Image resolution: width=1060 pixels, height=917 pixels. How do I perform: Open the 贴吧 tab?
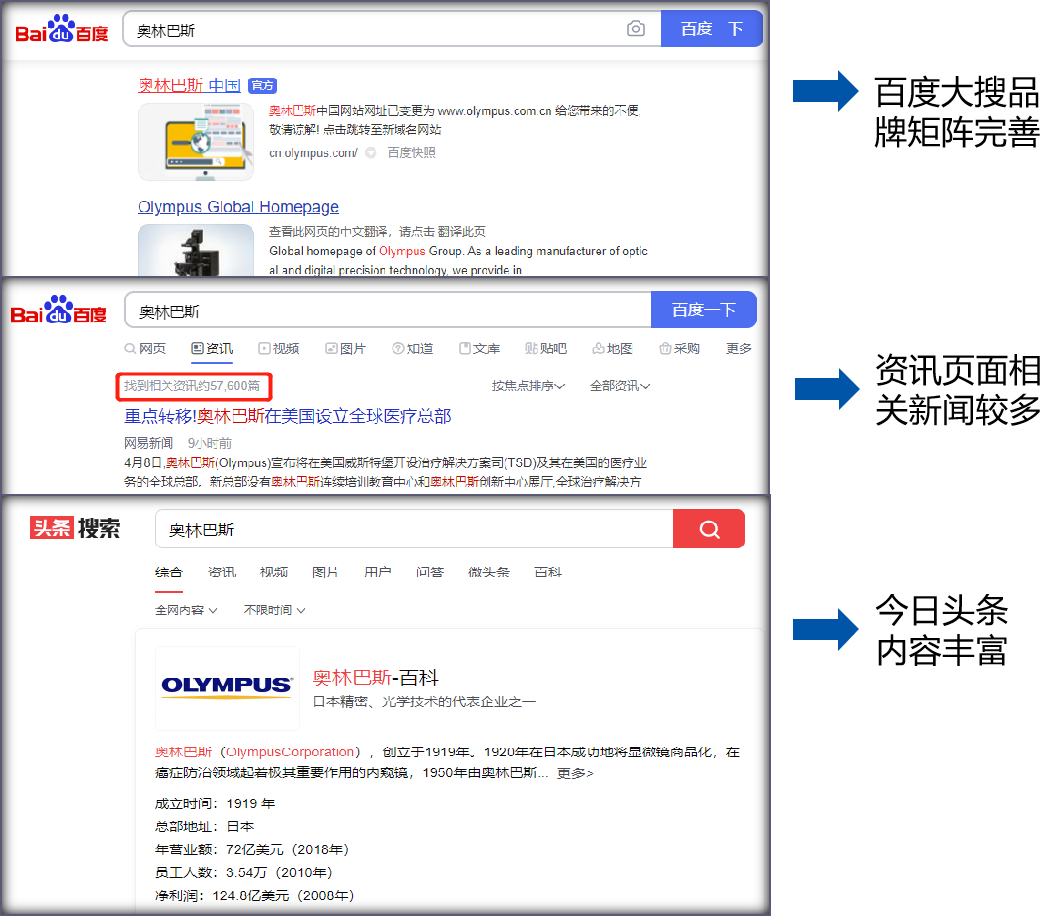tap(546, 349)
